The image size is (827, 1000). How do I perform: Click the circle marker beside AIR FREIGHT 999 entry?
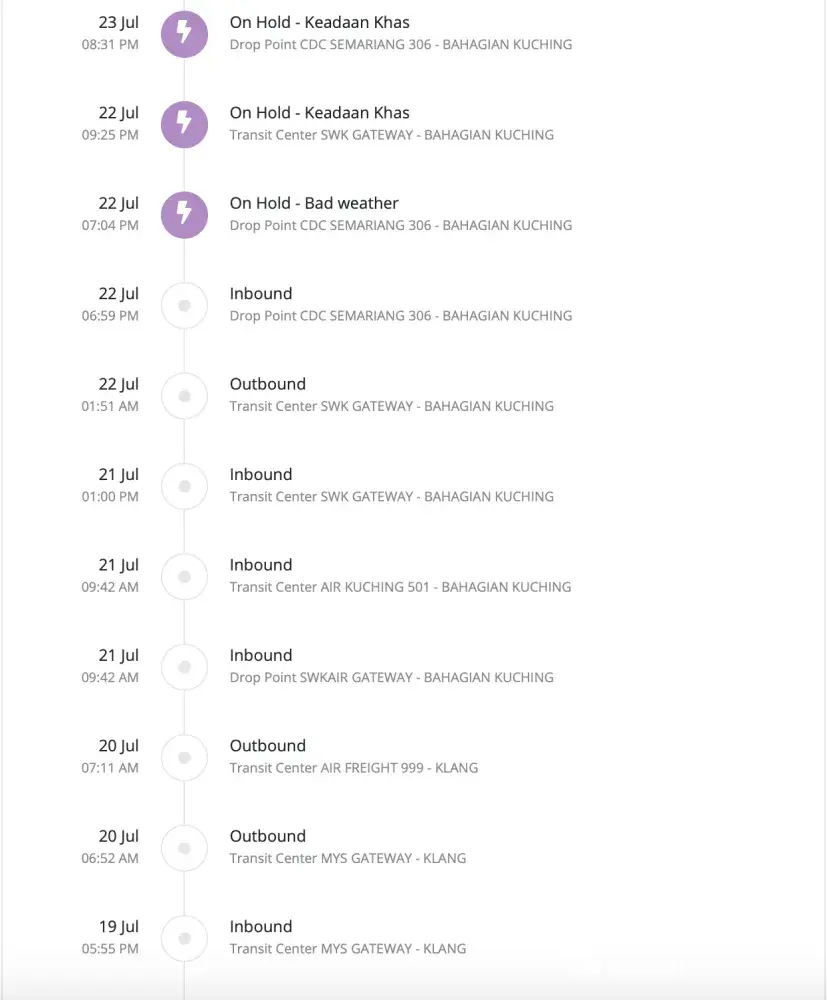[184, 757]
